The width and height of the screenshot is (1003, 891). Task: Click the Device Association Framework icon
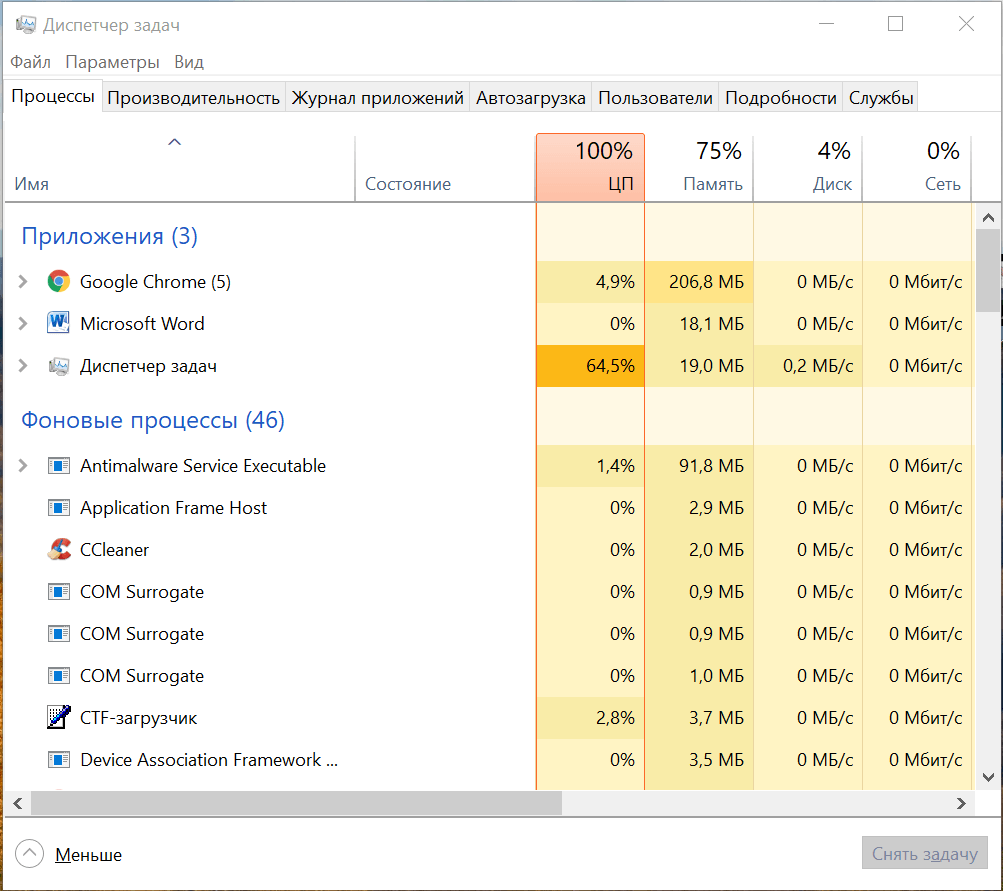click(x=59, y=760)
